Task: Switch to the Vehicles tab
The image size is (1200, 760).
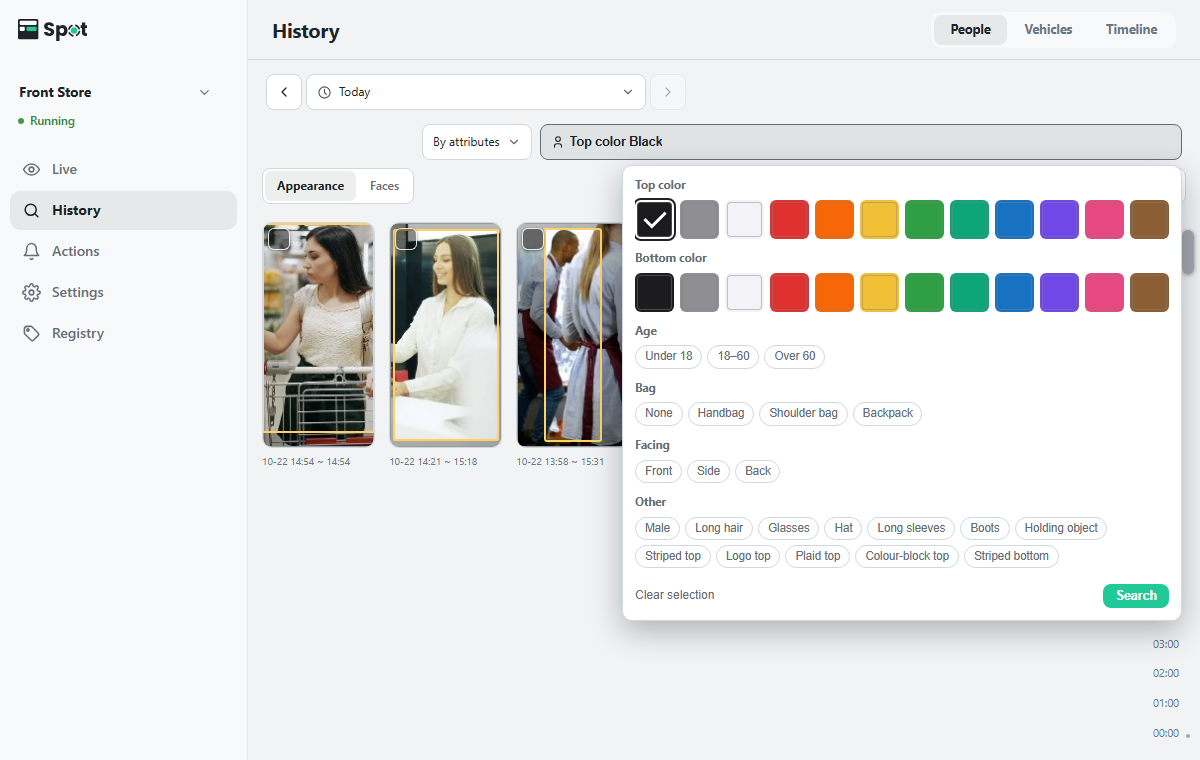Action: click(1048, 30)
